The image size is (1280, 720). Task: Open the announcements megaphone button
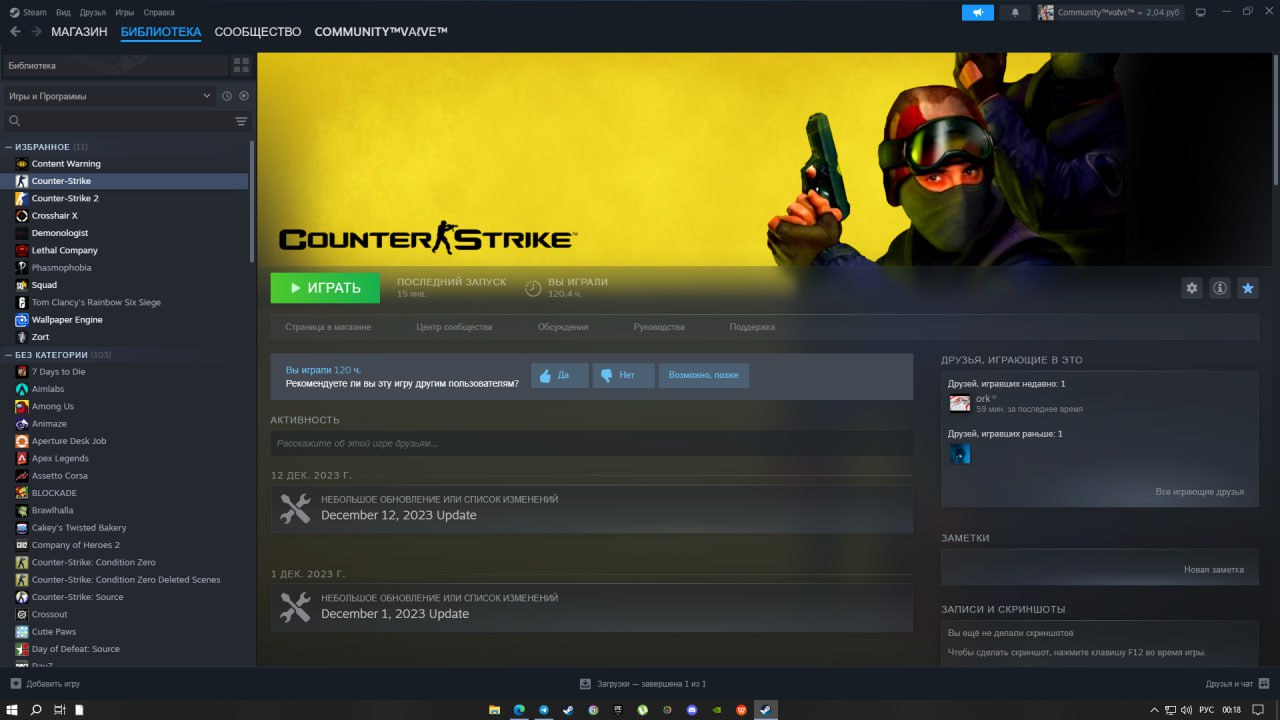977,12
